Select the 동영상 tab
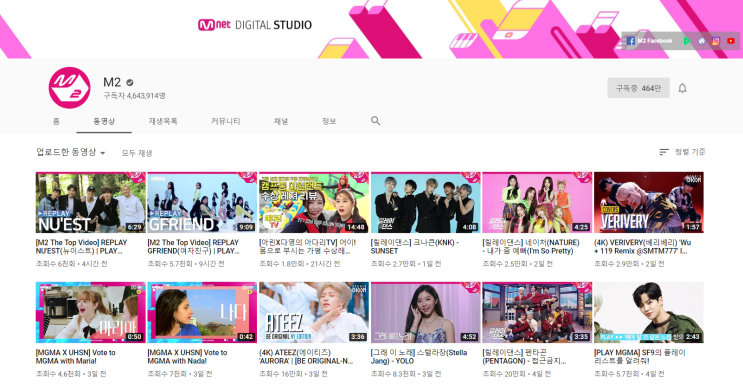This screenshot has height=384, width=743. 104,121
